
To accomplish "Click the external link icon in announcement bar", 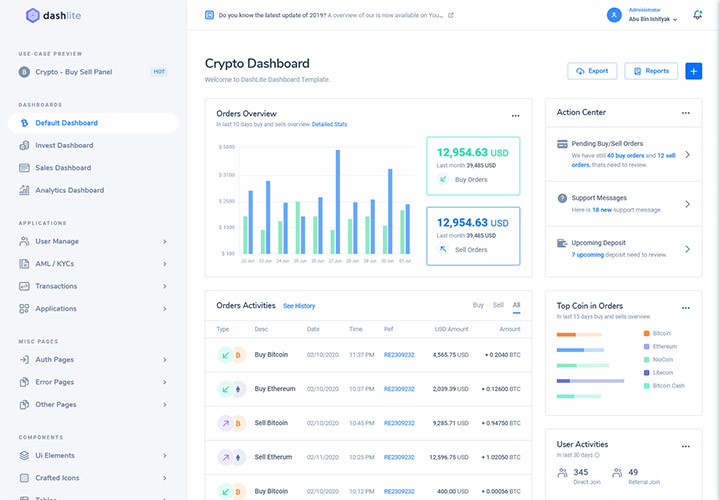I will tap(451, 15).
